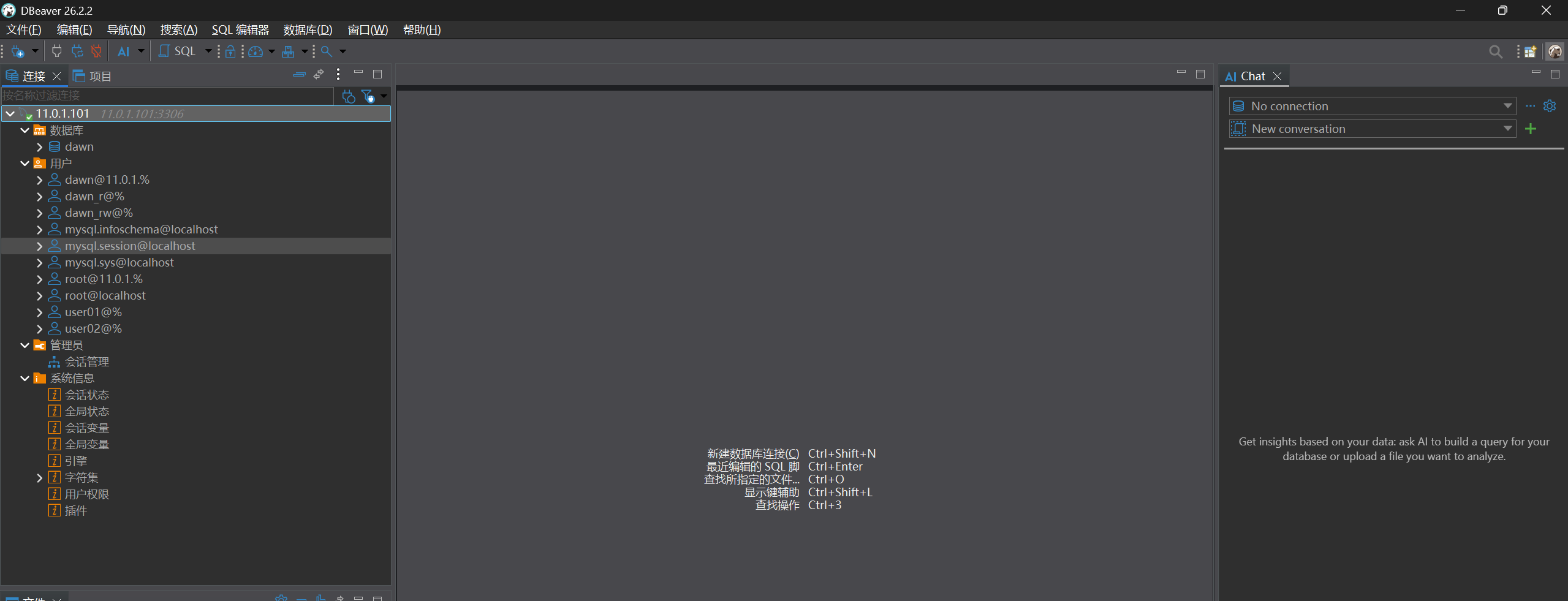Click green plus to add conversation

pos(1531,129)
